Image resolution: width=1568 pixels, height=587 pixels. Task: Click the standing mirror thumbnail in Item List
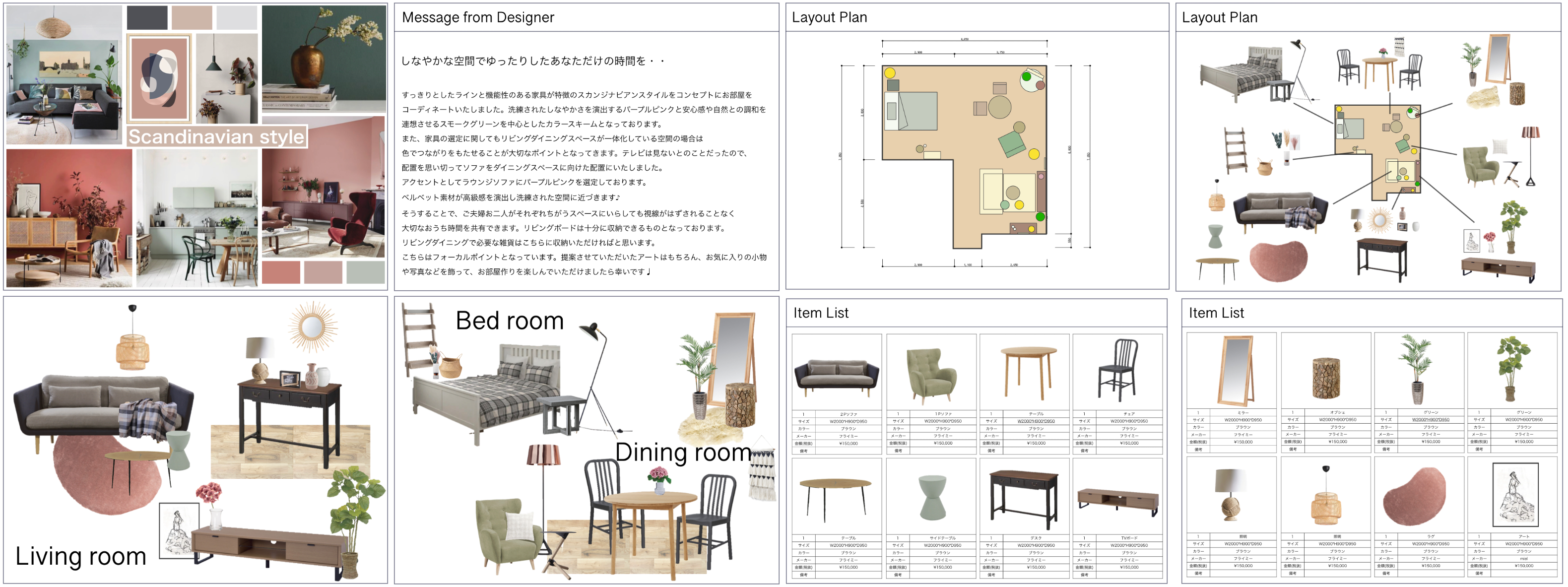1235,370
